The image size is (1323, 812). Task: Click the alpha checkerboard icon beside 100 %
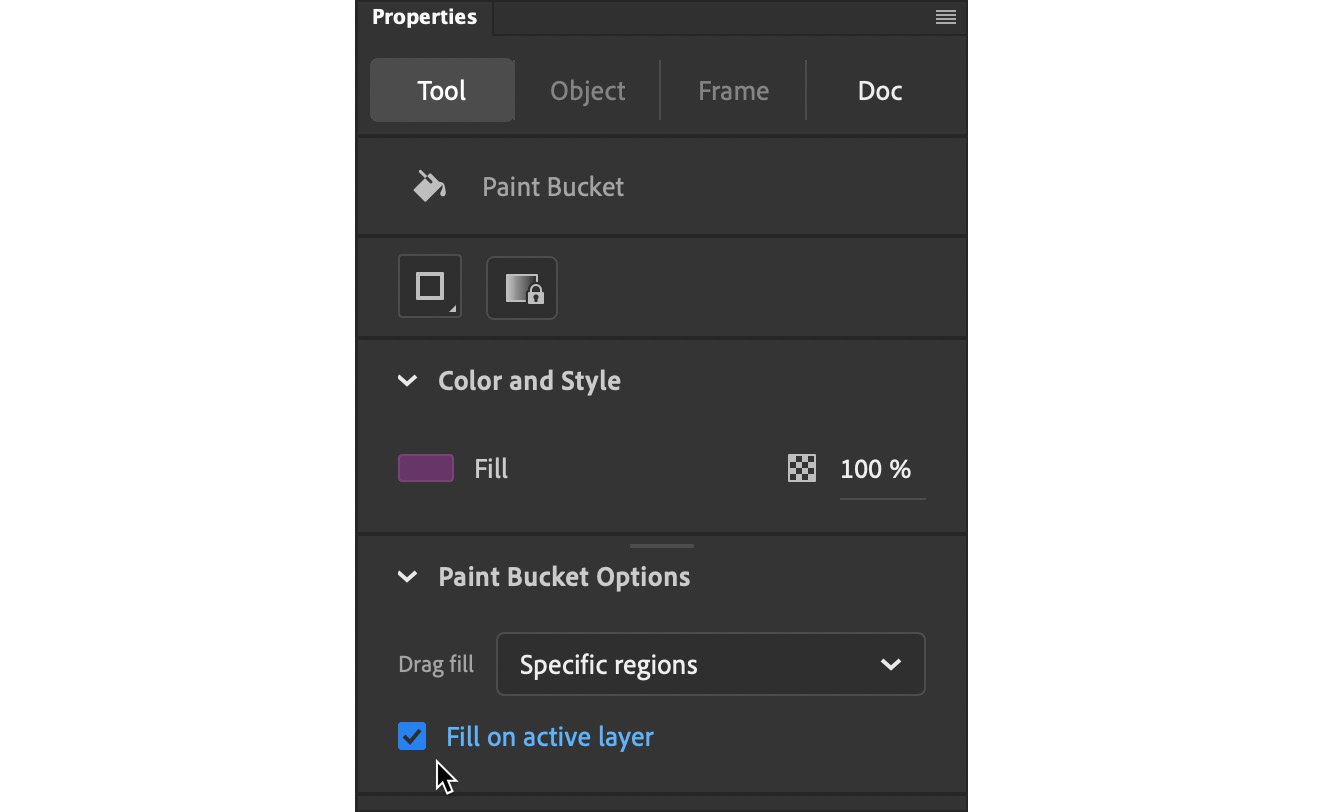[x=802, y=468]
